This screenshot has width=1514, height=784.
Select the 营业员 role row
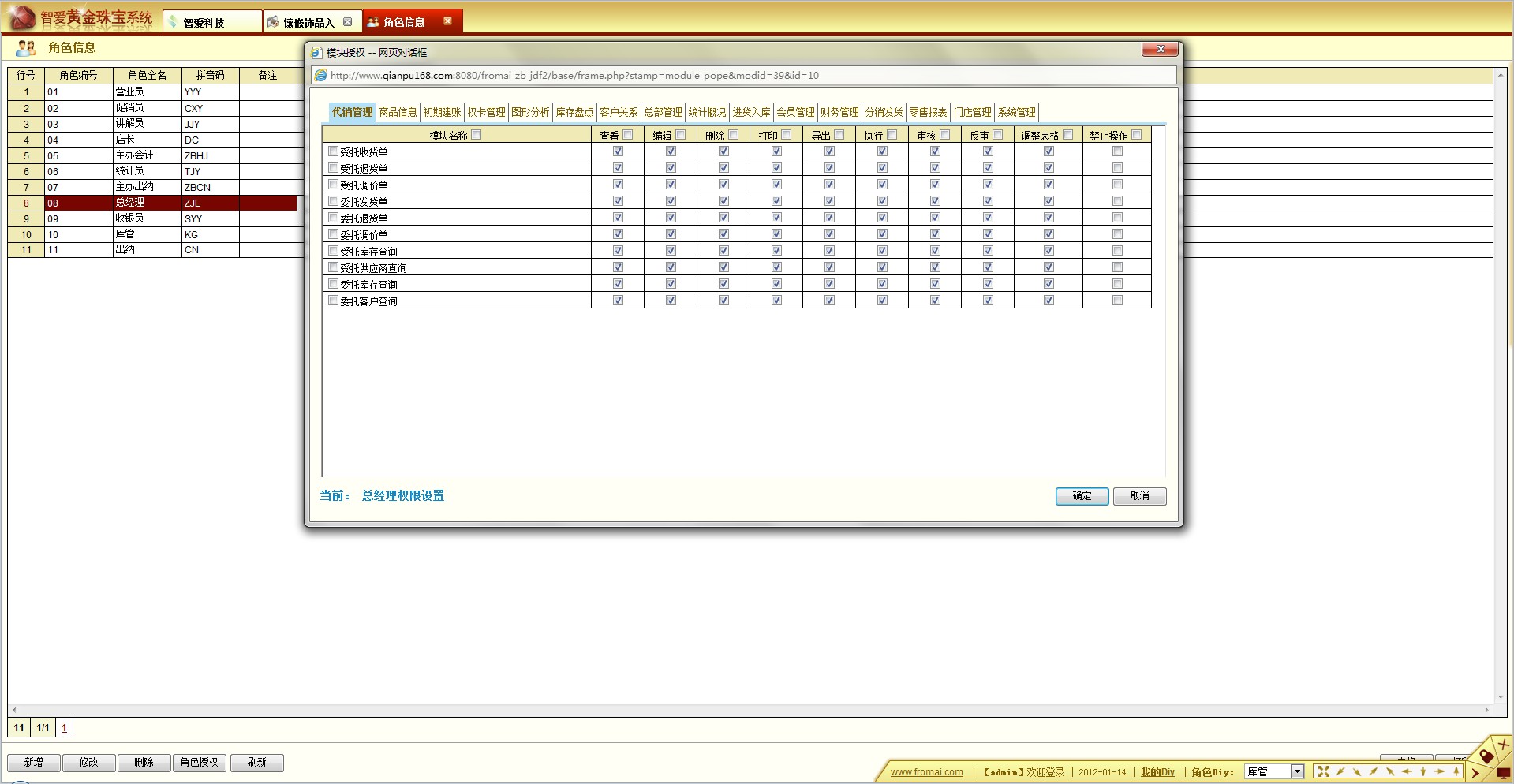(x=153, y=92)
